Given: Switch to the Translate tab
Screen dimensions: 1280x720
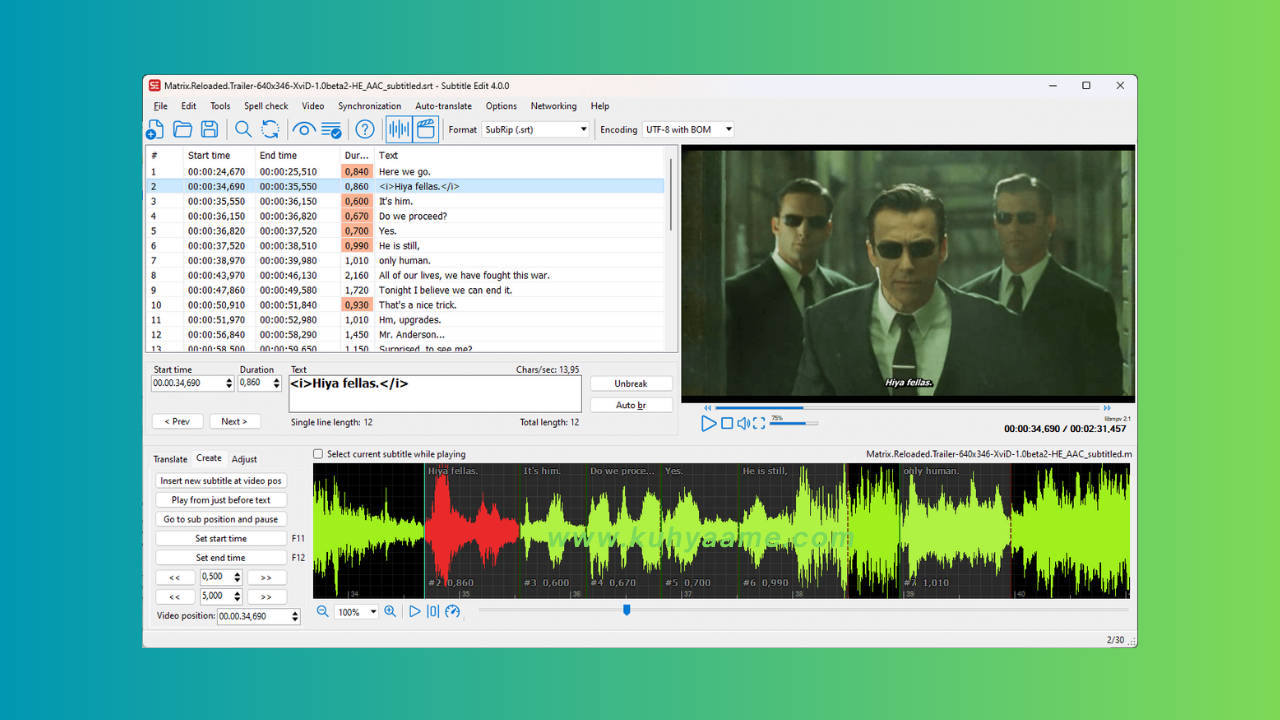Looking at the screenshot, I should 170,459.
